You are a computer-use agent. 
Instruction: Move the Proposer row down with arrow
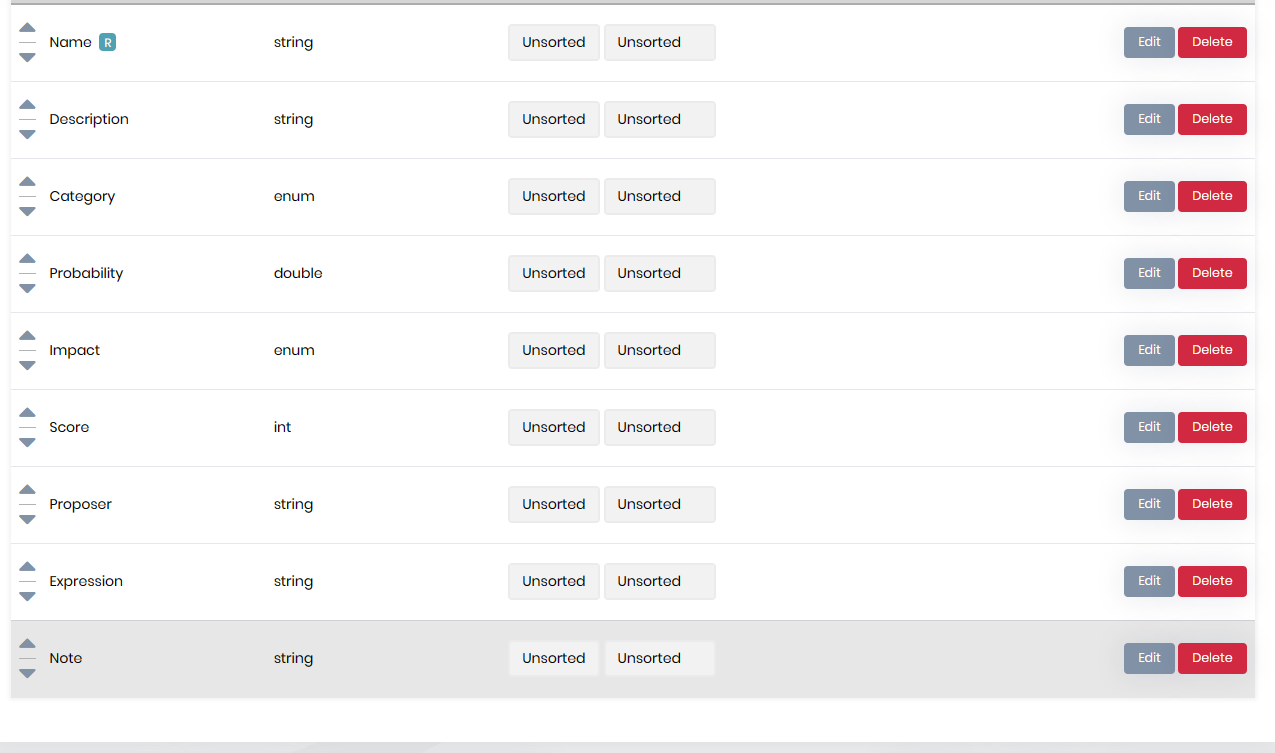click(27, 519)
